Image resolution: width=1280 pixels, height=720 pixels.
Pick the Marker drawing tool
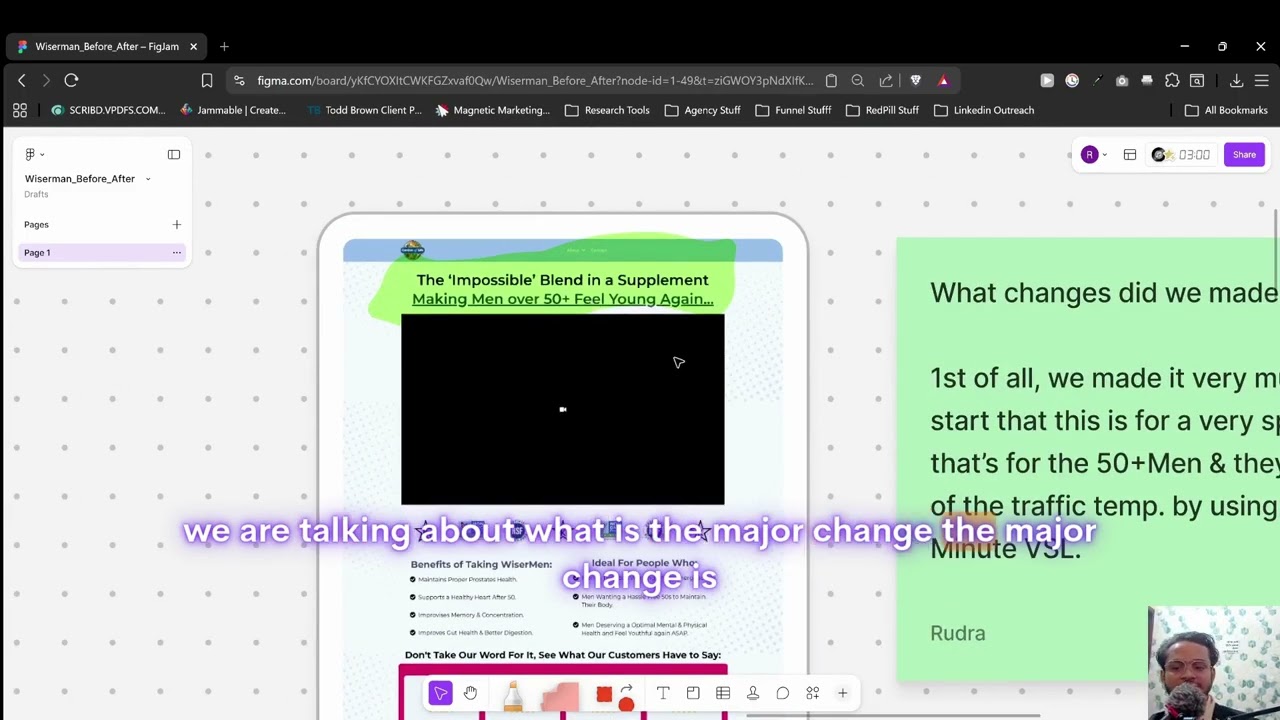513,696
